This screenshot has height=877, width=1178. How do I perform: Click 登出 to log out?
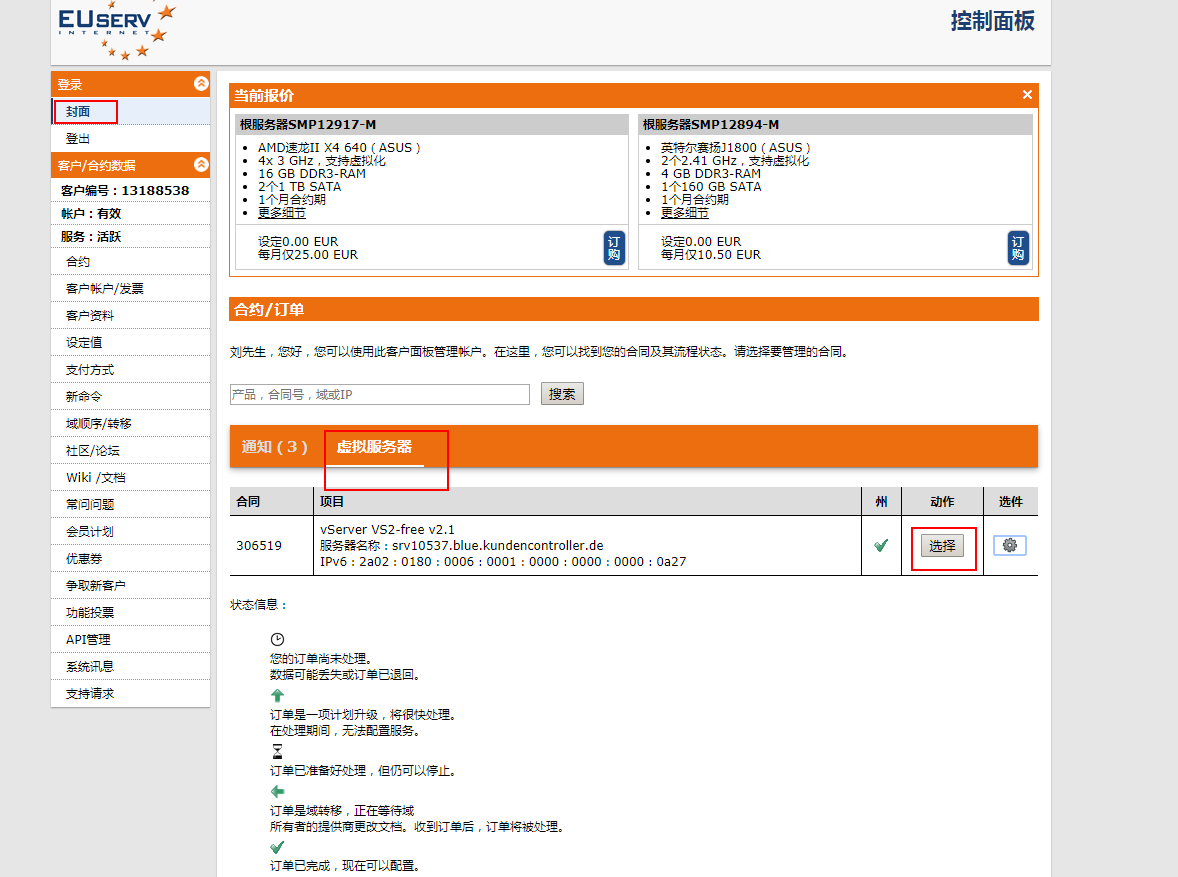point(77,138)
